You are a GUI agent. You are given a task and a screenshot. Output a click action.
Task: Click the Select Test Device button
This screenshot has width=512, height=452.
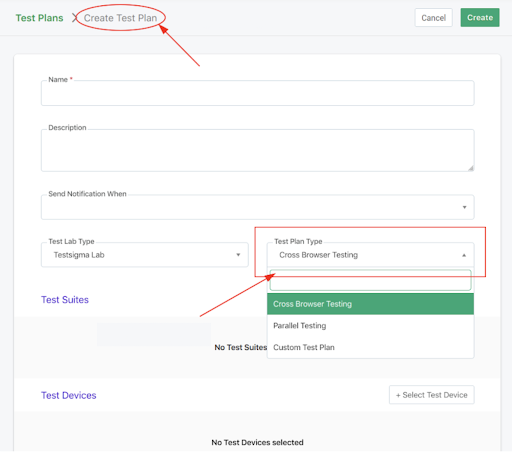(432, 395)
